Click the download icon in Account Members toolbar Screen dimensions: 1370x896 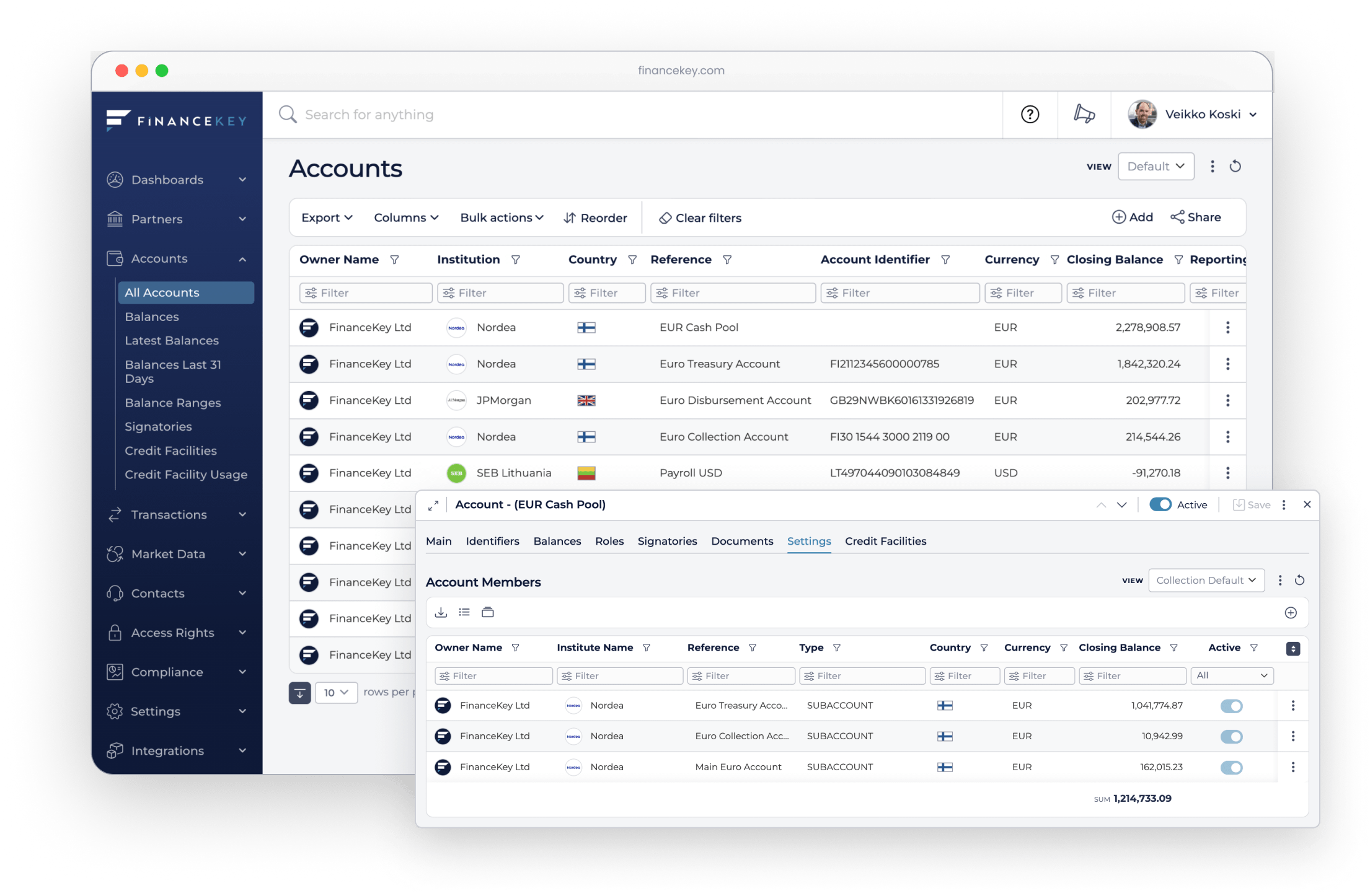[x=441, y=612]
